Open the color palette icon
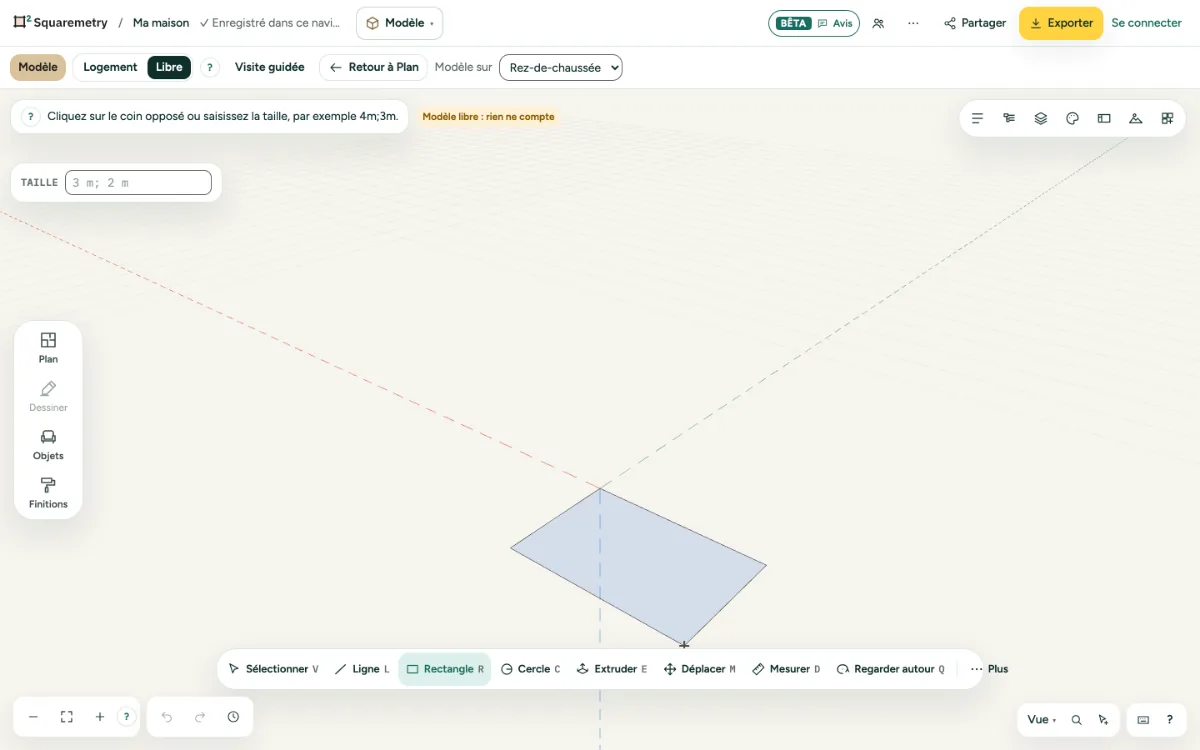1200x750 pixels. pyautogui.click(x=1072, y=118)
